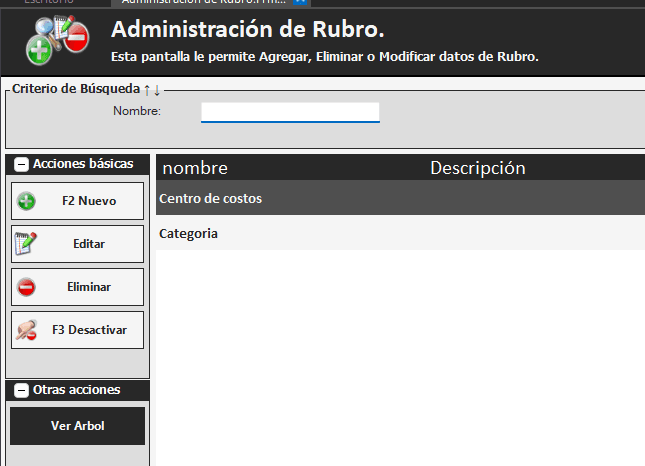This screenshot has width=645, height=466.
Task: Click the notepad pencil icon on Editar
Action: click(x=27, y=243)
